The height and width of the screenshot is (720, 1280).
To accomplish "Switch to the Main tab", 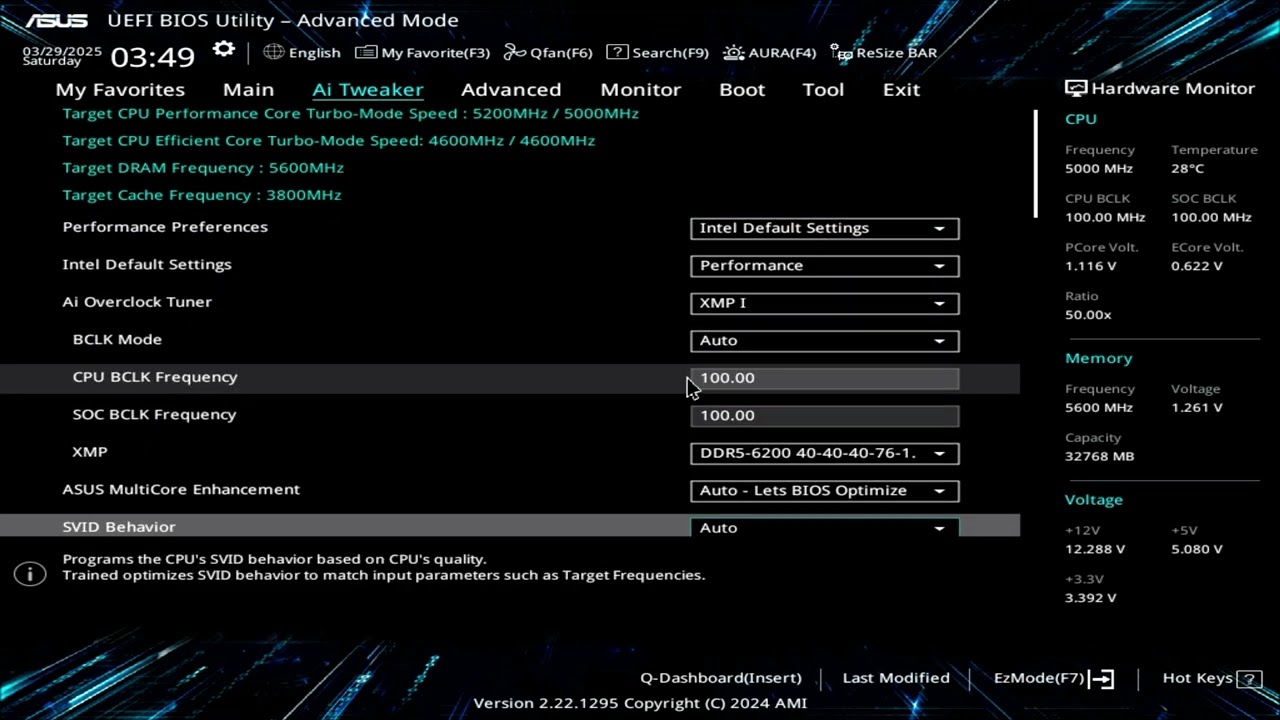I will tap(248, 90).
